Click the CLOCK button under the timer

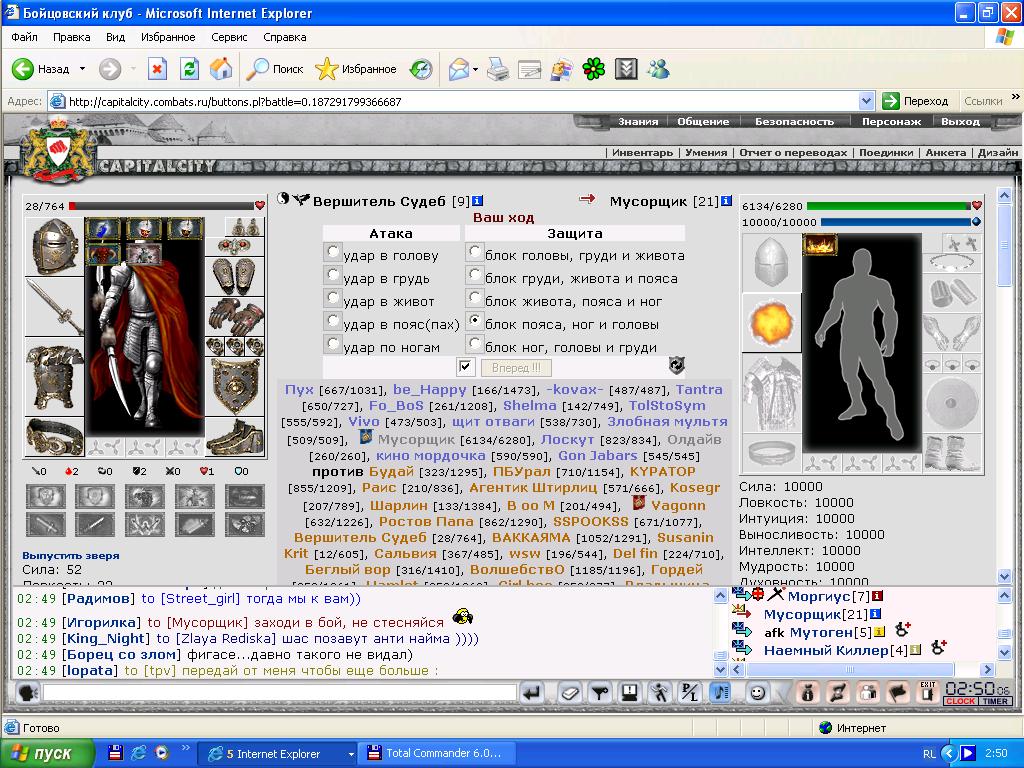tap(960, 701)
